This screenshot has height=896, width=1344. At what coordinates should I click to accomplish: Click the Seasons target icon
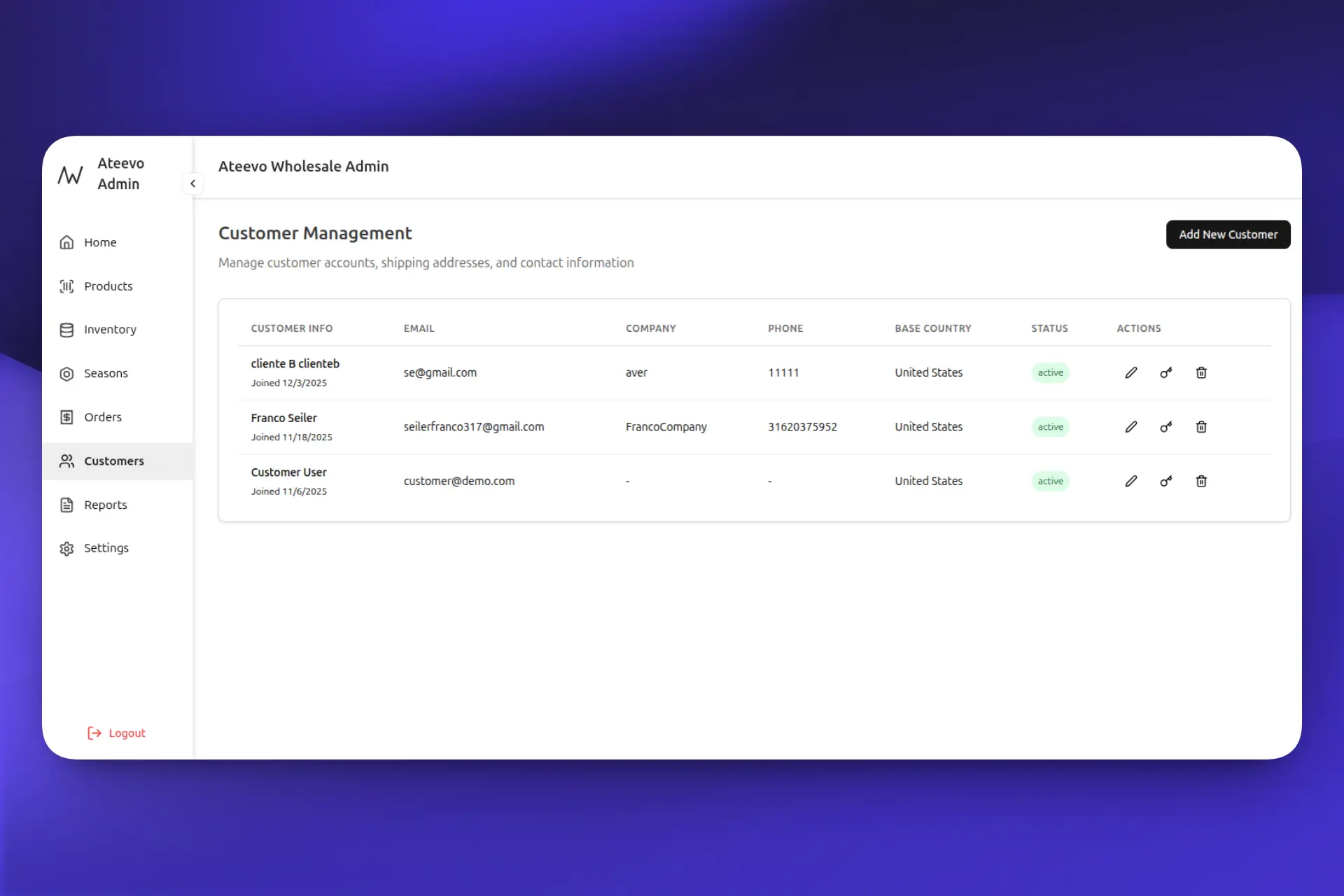point(66,374)
